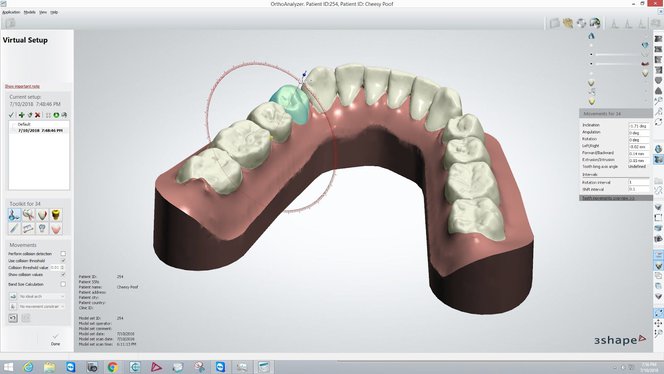Click the Done button
The image size is (664, 374).
[x=55, y=340]
